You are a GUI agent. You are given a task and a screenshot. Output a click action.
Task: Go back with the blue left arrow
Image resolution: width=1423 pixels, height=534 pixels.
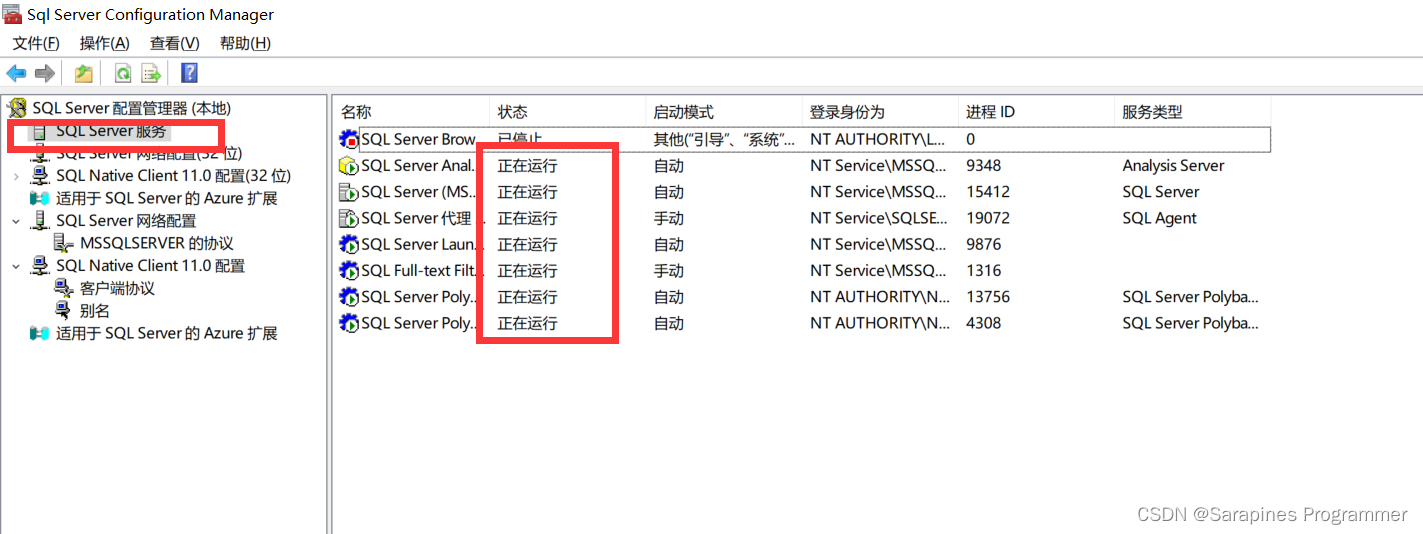tap(16, 73)
